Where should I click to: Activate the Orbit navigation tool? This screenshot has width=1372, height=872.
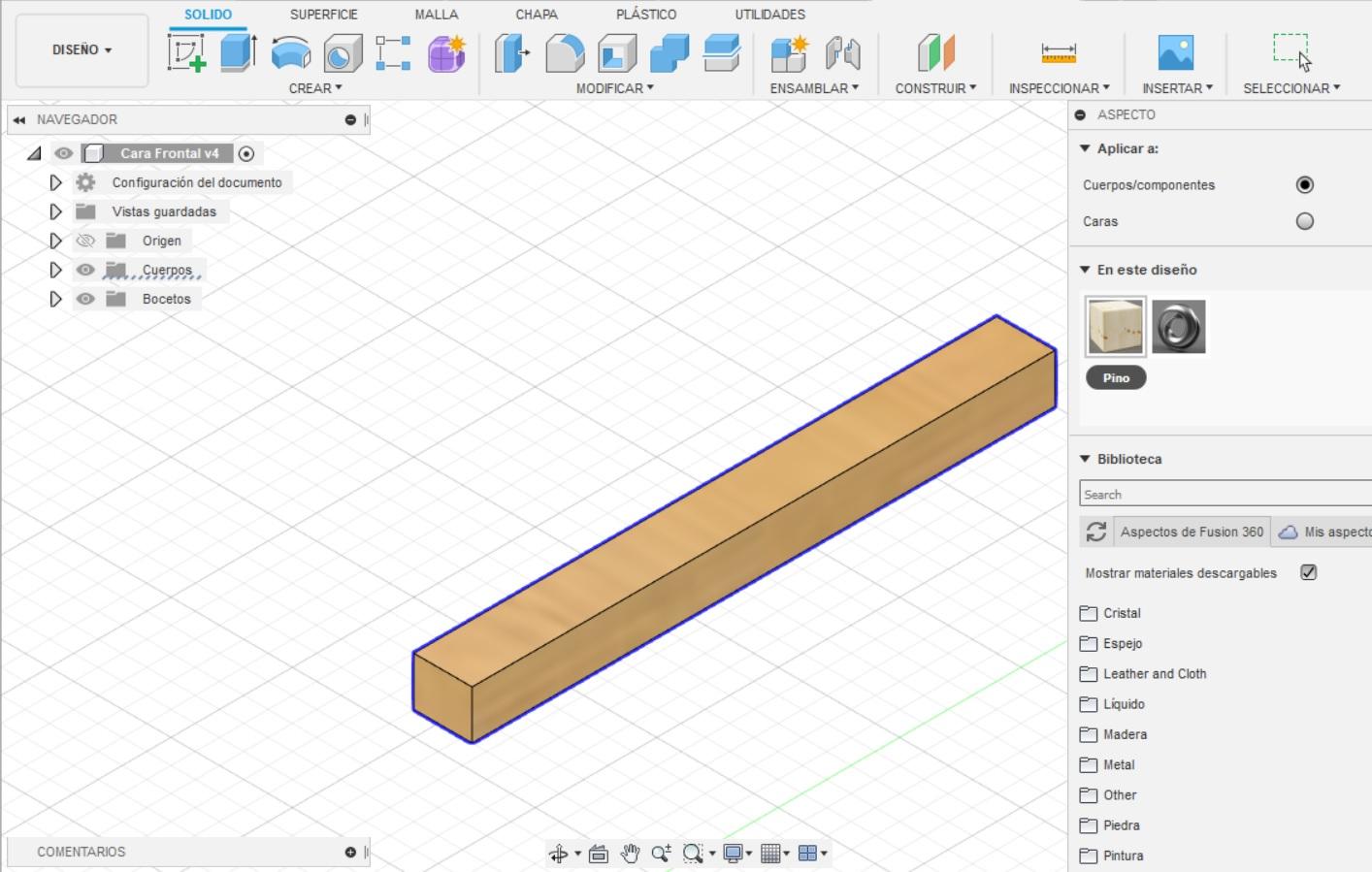pyautogui.click(x=558, y=854)
